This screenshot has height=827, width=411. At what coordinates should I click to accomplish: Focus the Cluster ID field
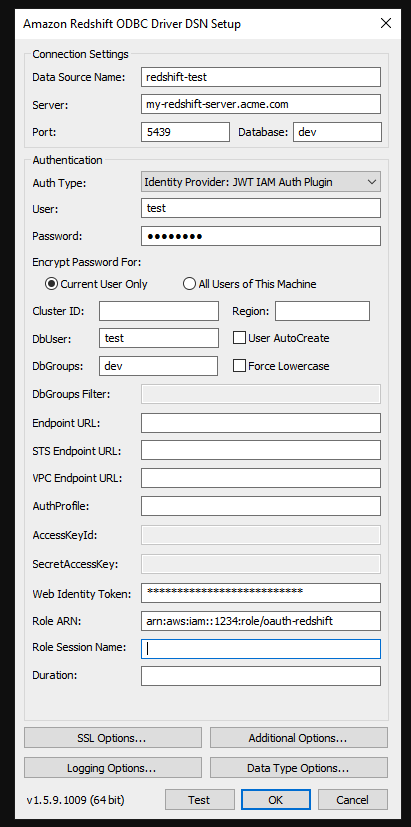click(159, 311)
